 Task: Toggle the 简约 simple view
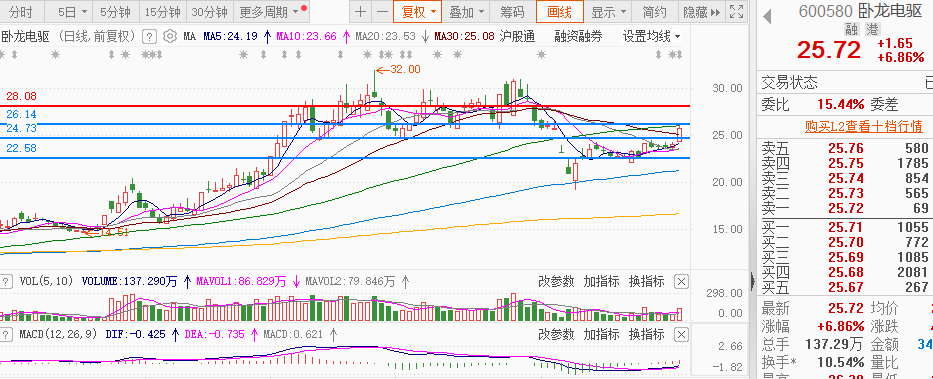click(x=655, y=11)
